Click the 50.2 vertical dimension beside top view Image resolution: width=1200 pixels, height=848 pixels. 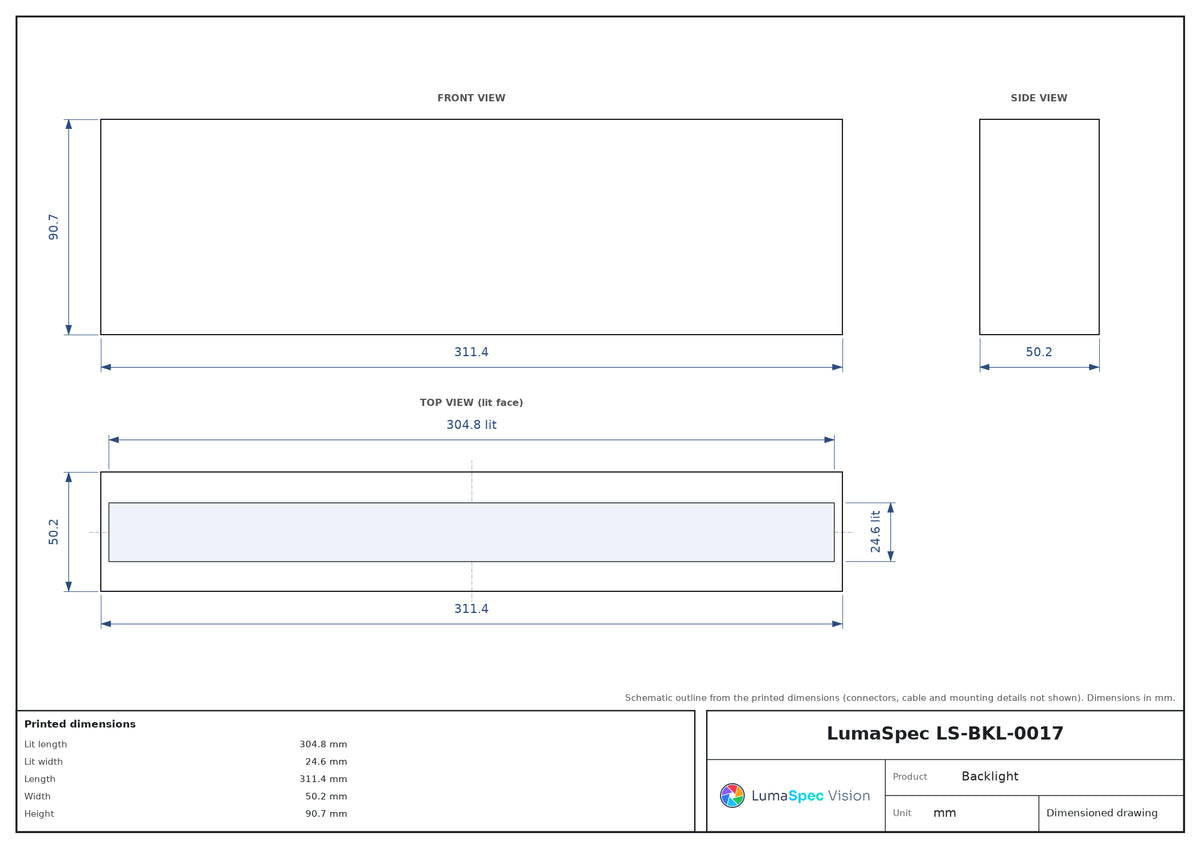coord(54,532)
